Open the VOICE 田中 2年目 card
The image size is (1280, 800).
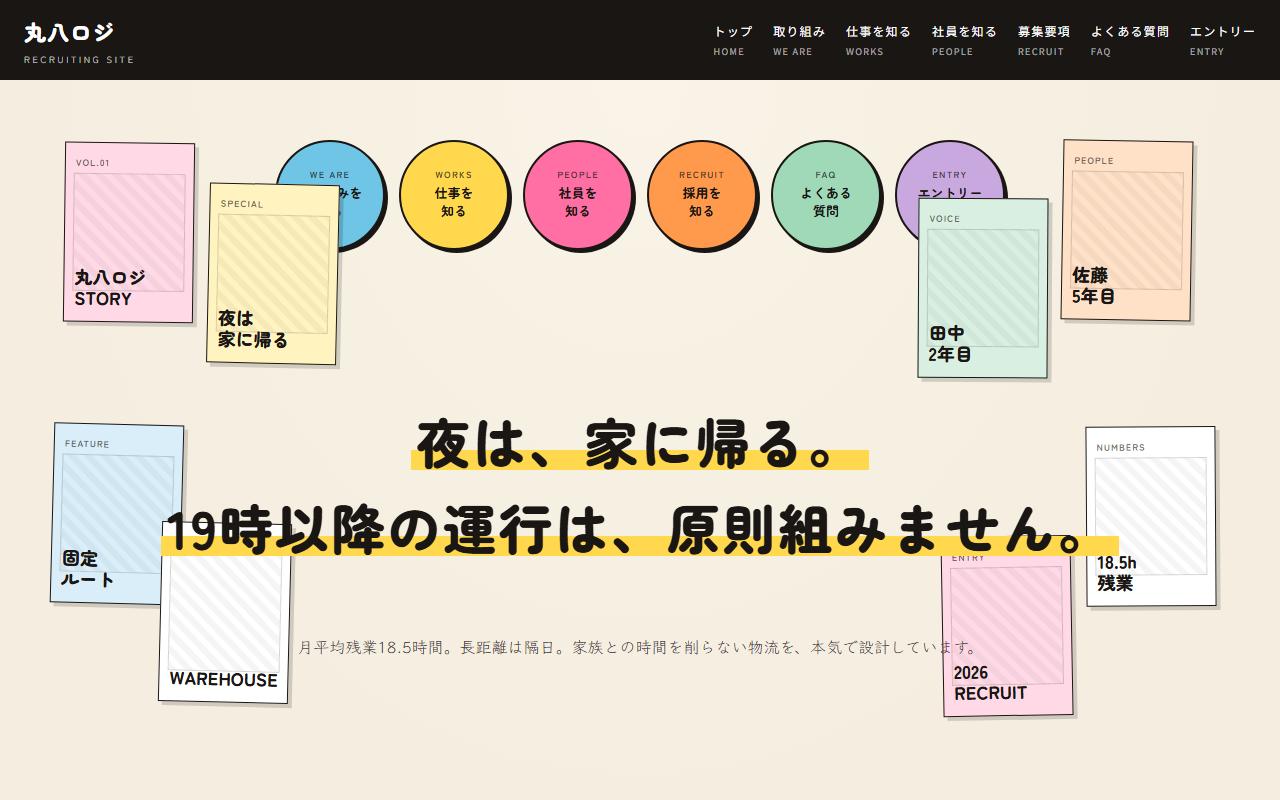[x=983, y=288]
